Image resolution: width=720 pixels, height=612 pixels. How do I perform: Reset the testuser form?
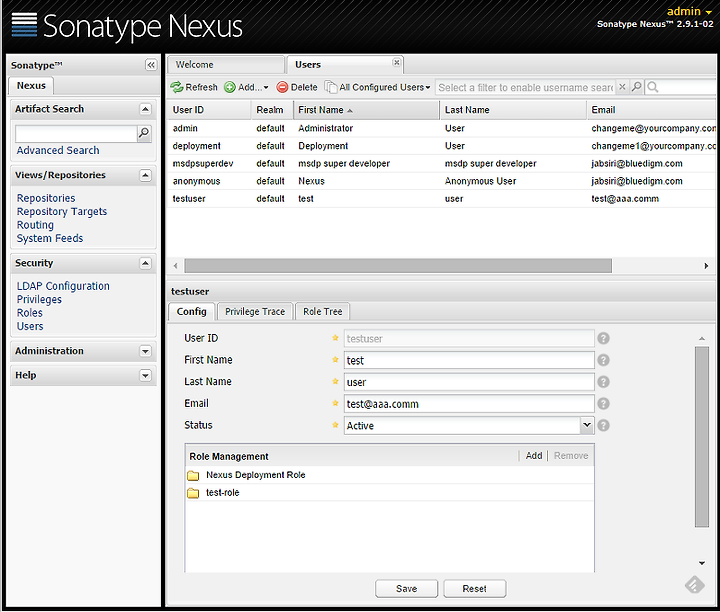coord(474,589)
